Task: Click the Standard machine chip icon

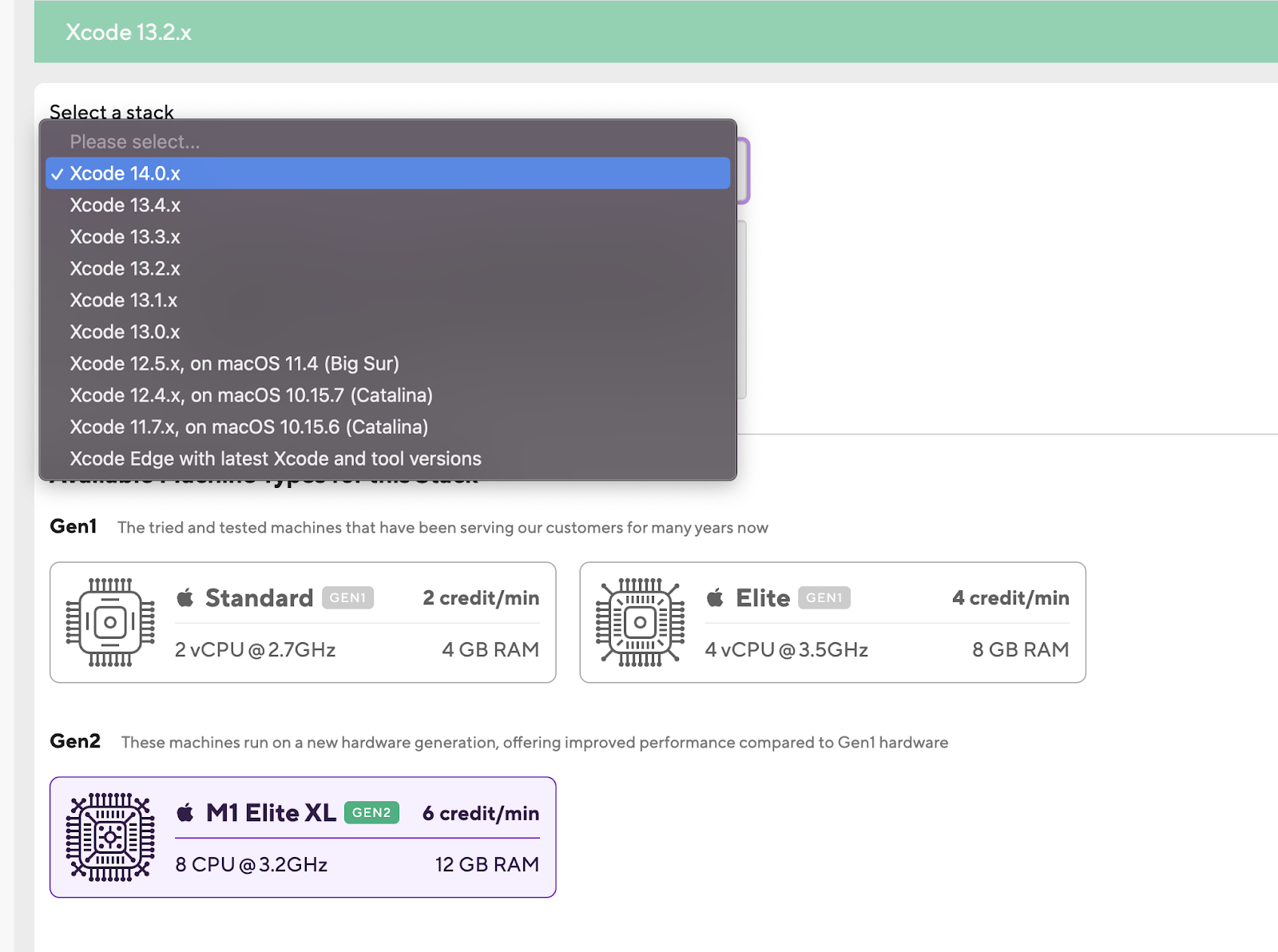Action: pos(110,622)
